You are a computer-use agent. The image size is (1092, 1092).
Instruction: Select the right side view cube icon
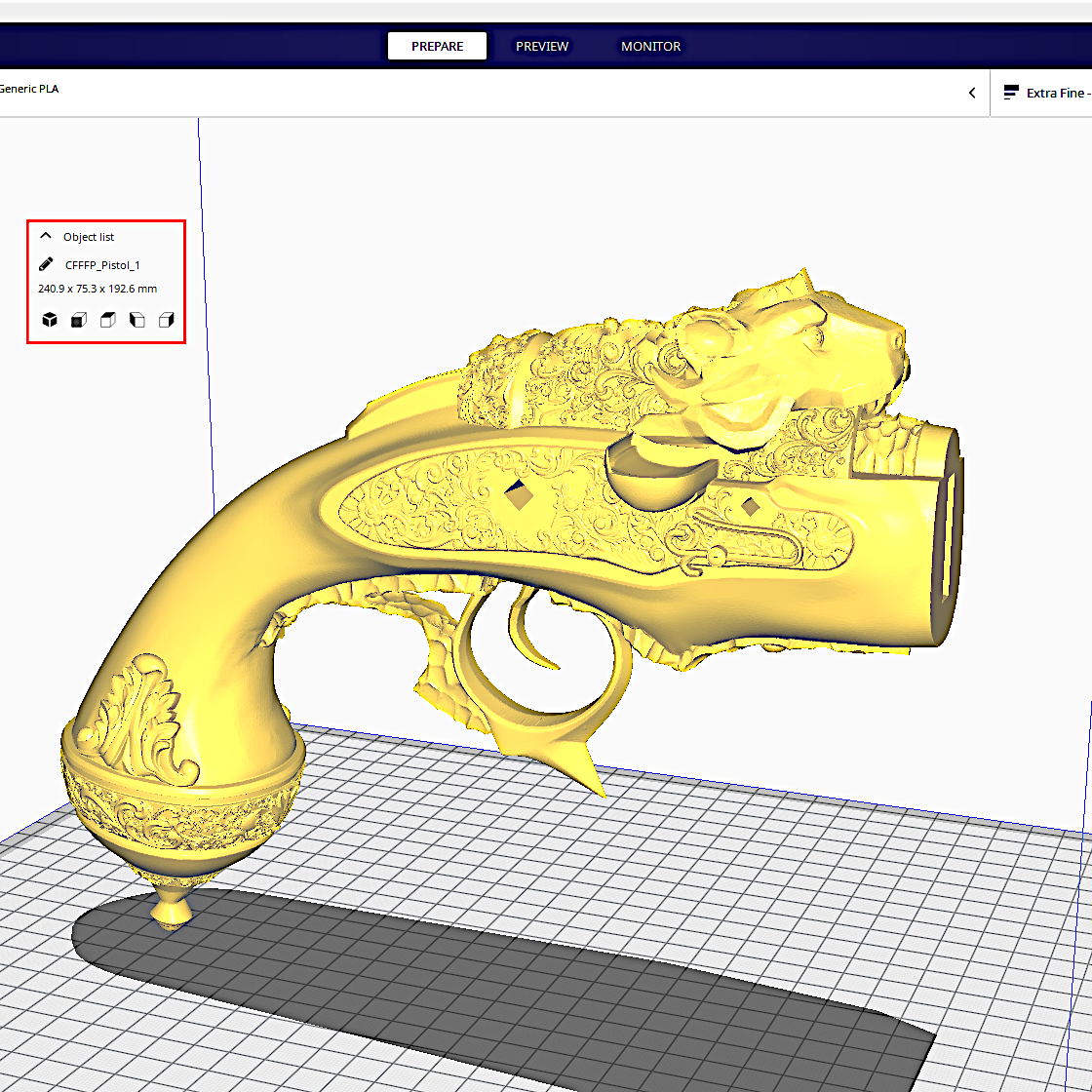point(166,319)
